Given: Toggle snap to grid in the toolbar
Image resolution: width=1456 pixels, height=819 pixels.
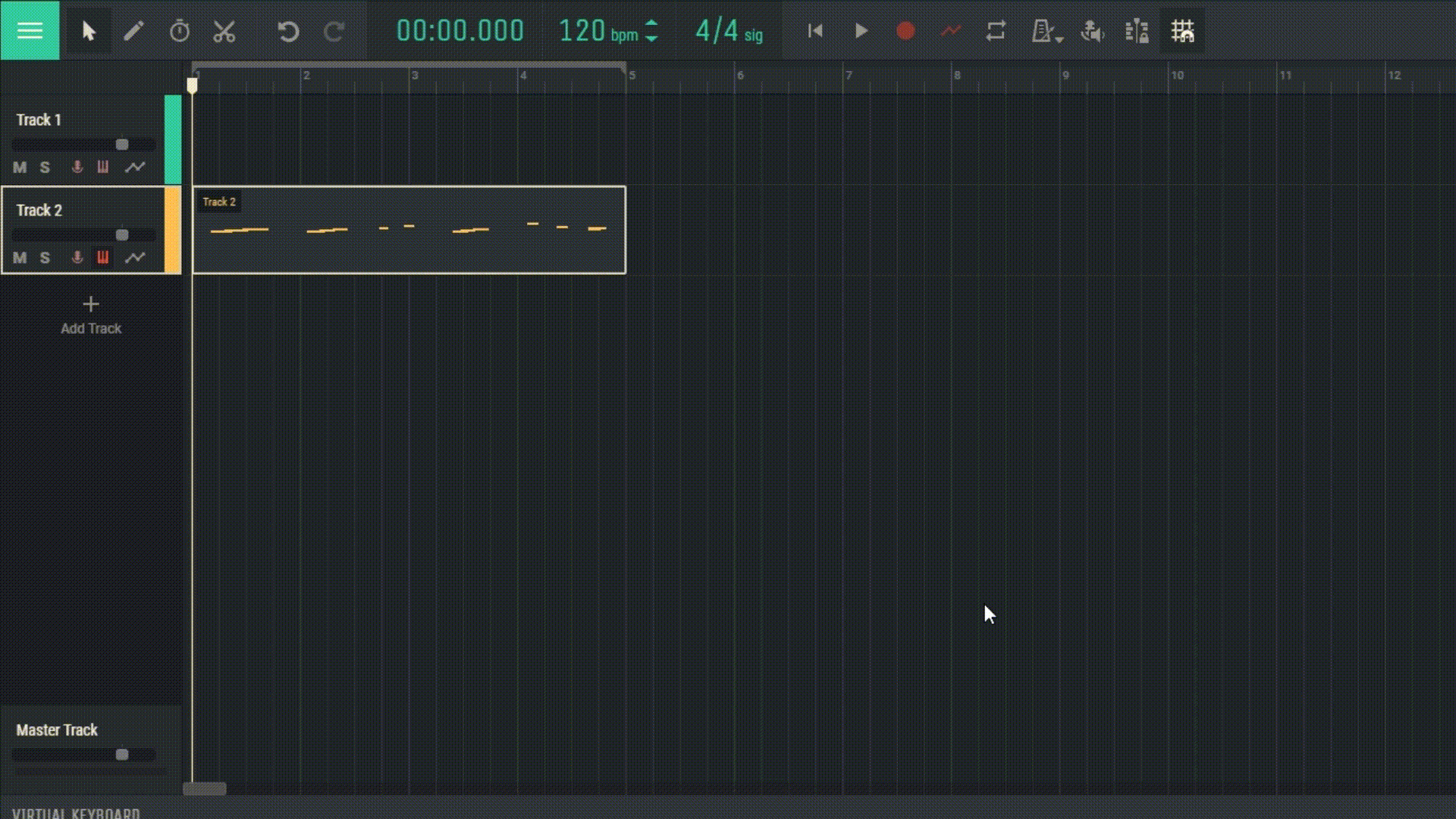Looking at the screenshot, I should 1183,31.
